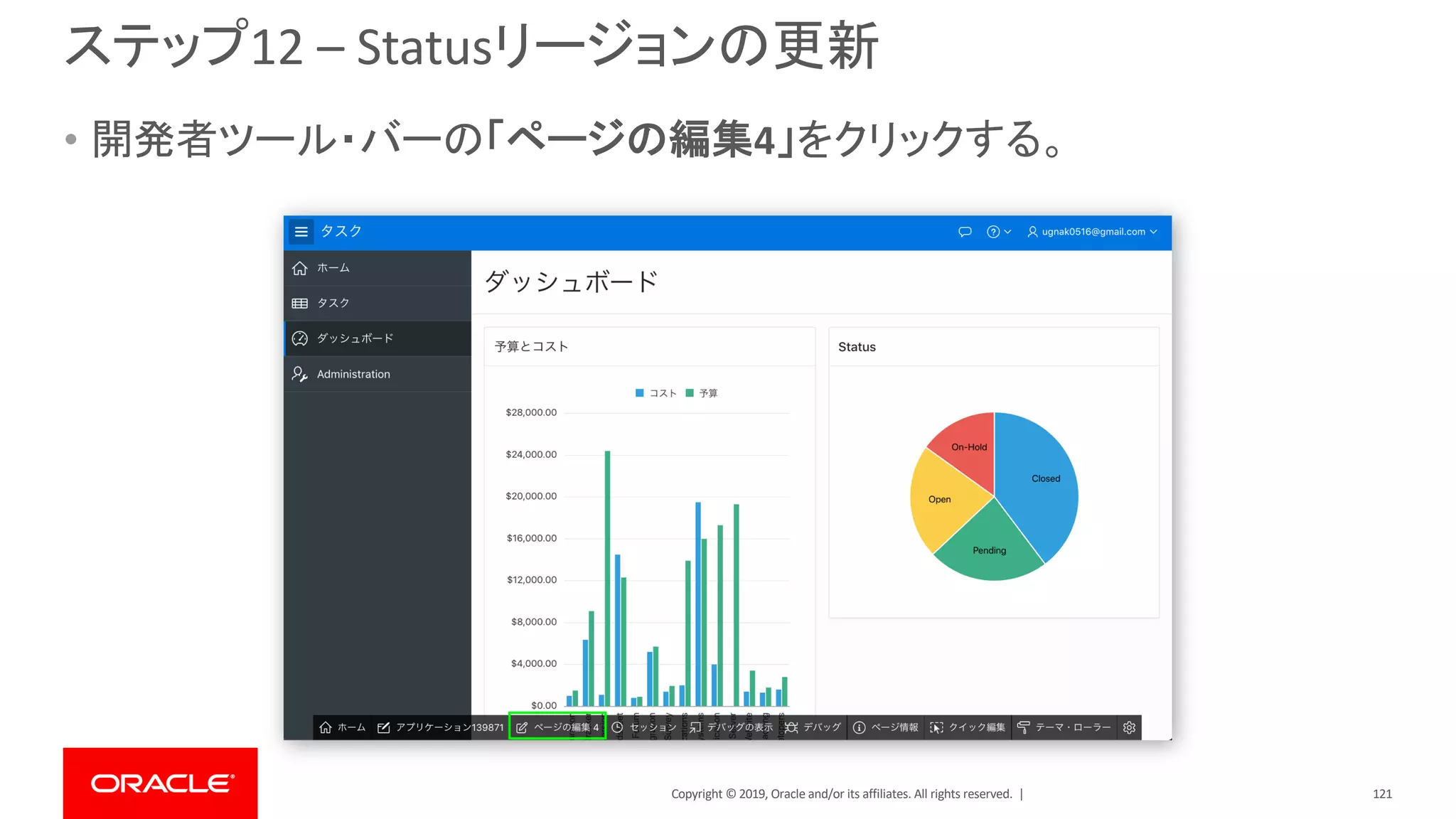This screenshot has width=1456, height=819.
Task: Open the help question mark menu
Action: click(998, 232)
